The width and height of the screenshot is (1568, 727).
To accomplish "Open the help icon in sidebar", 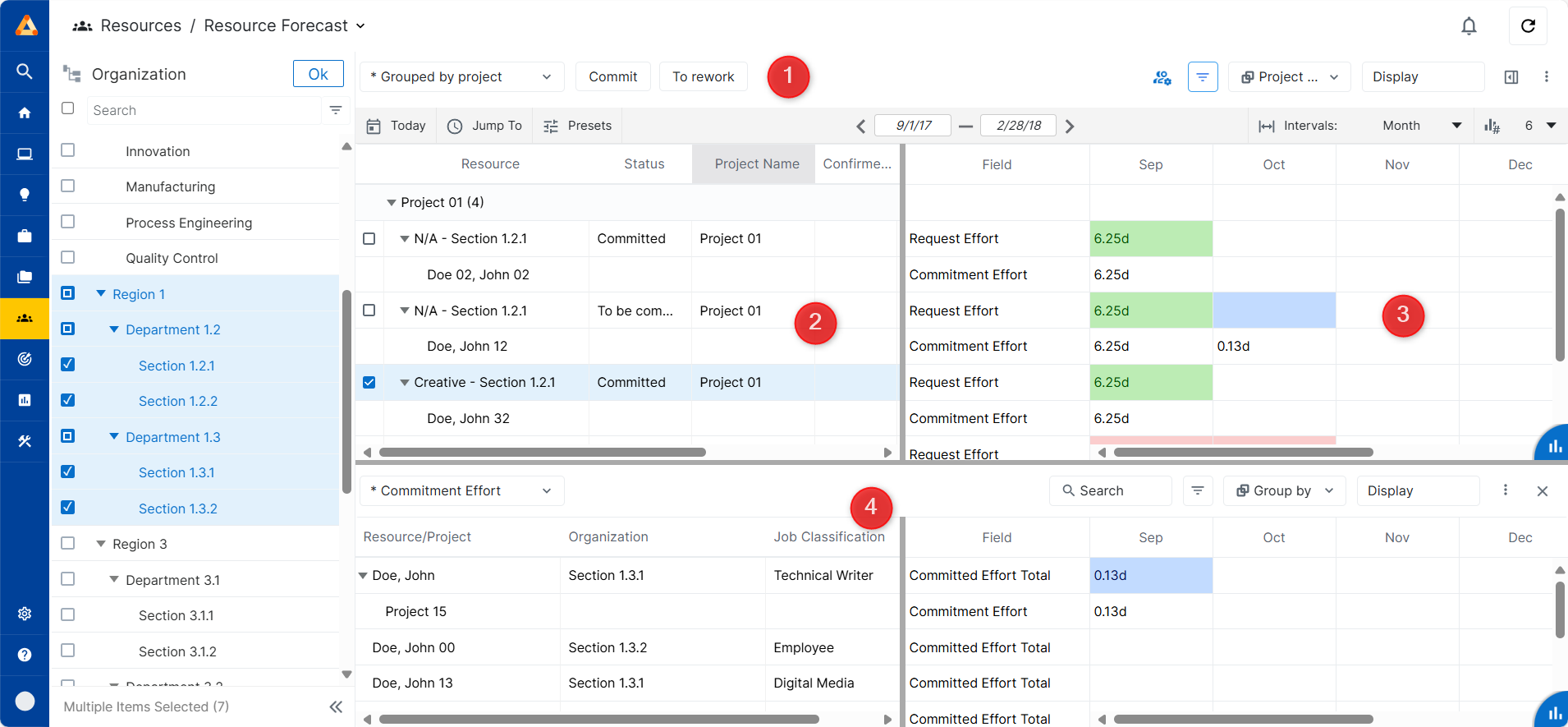I will 25,655.
